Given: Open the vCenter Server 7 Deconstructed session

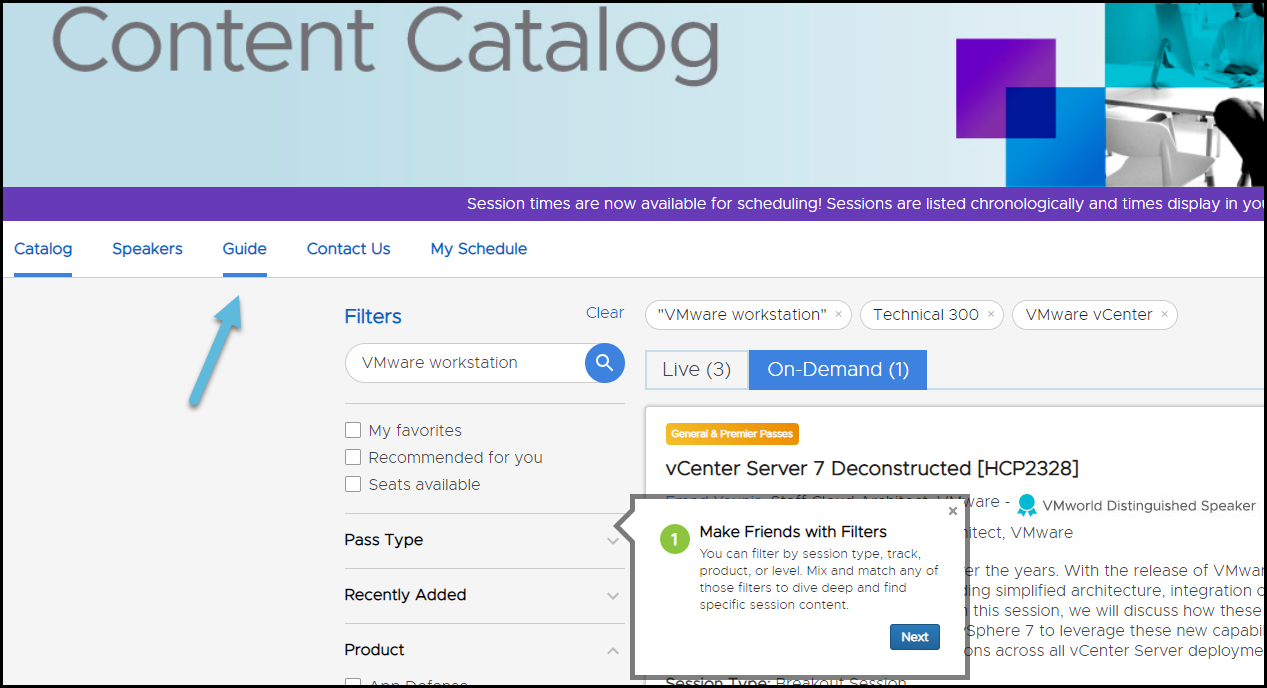Looking at the screenshot, I should pos(872,469).
